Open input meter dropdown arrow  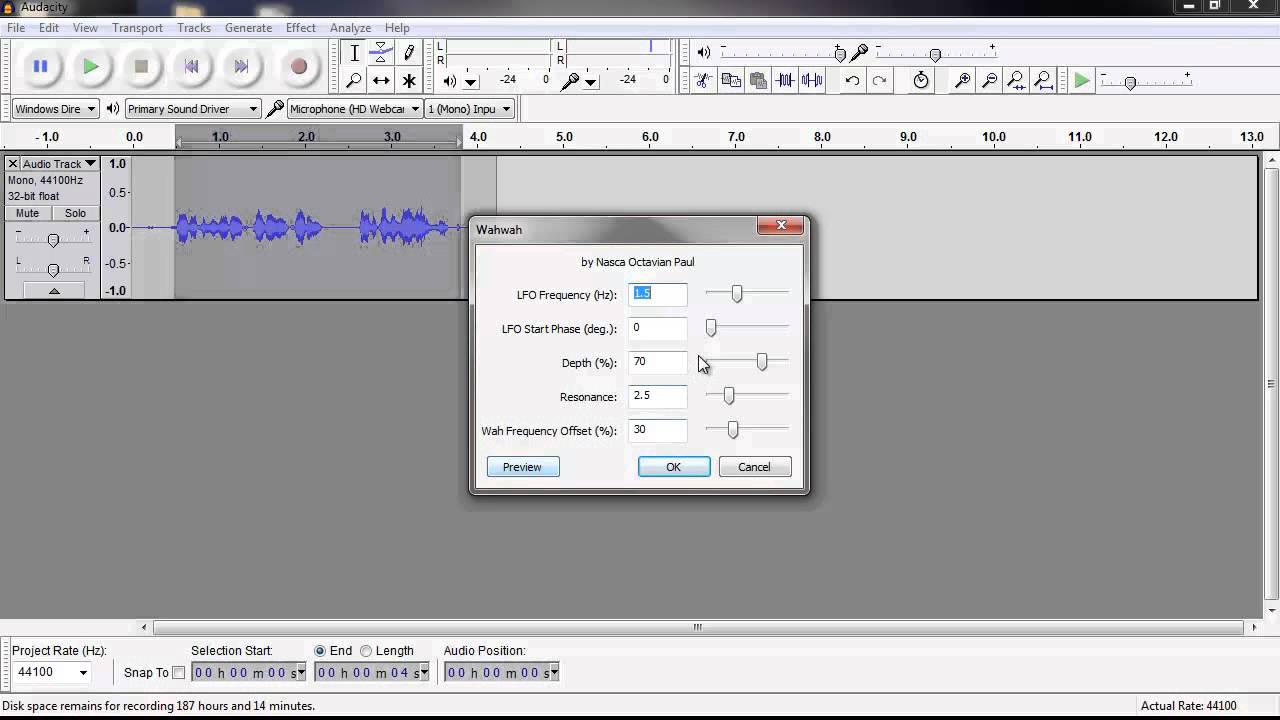591,82
